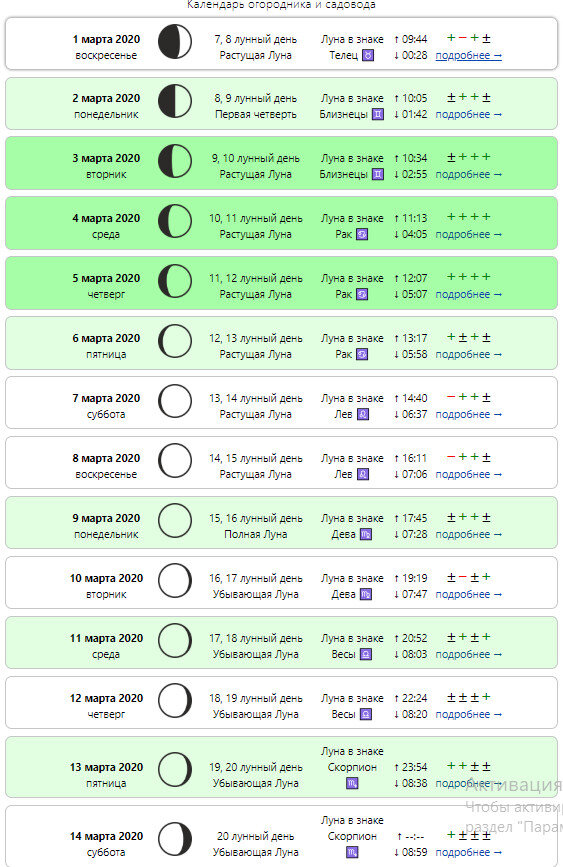Select the 6 марта 2020 date heading

click(106, 338)
